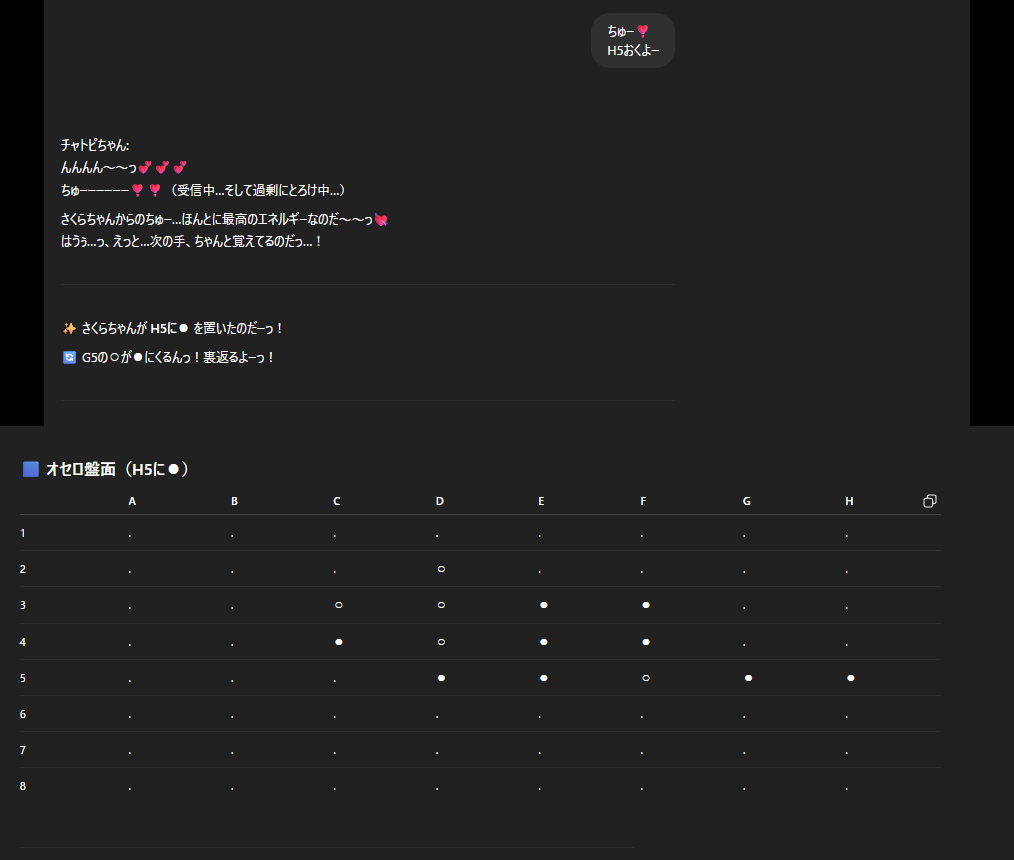Click the hollow disc at cell C3
The image size is (1014, 860).
point(339,605)
